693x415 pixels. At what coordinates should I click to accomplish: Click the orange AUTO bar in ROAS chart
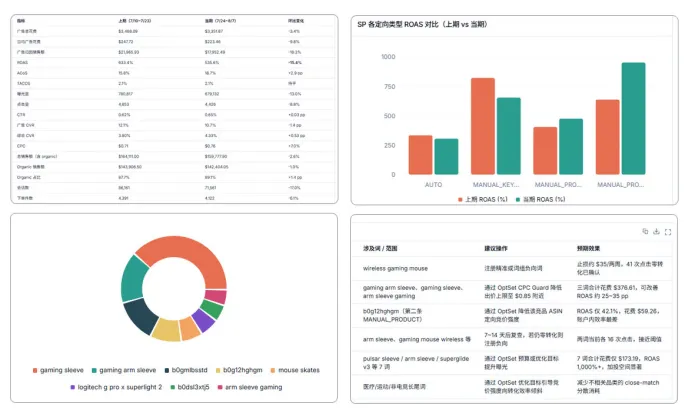[420, 155]
